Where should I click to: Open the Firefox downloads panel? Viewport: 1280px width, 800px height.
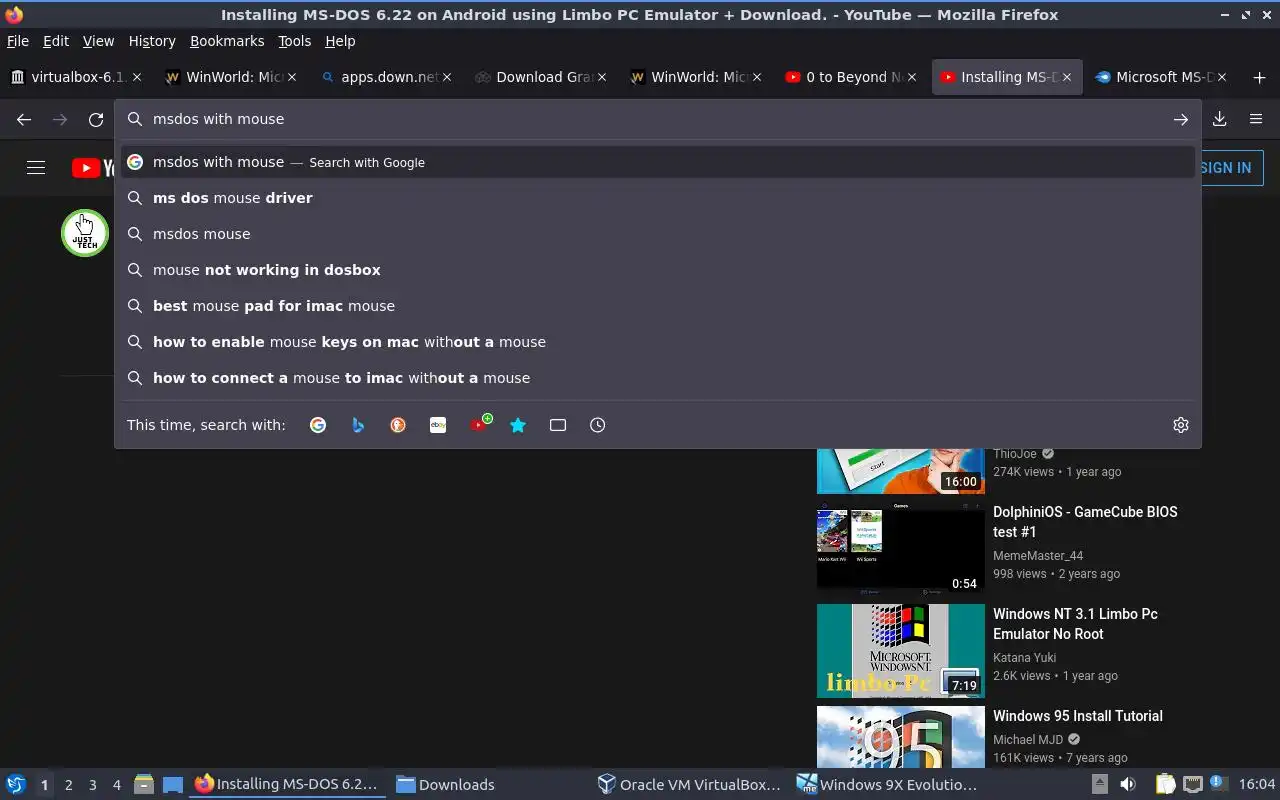[x=1220, y=119]
